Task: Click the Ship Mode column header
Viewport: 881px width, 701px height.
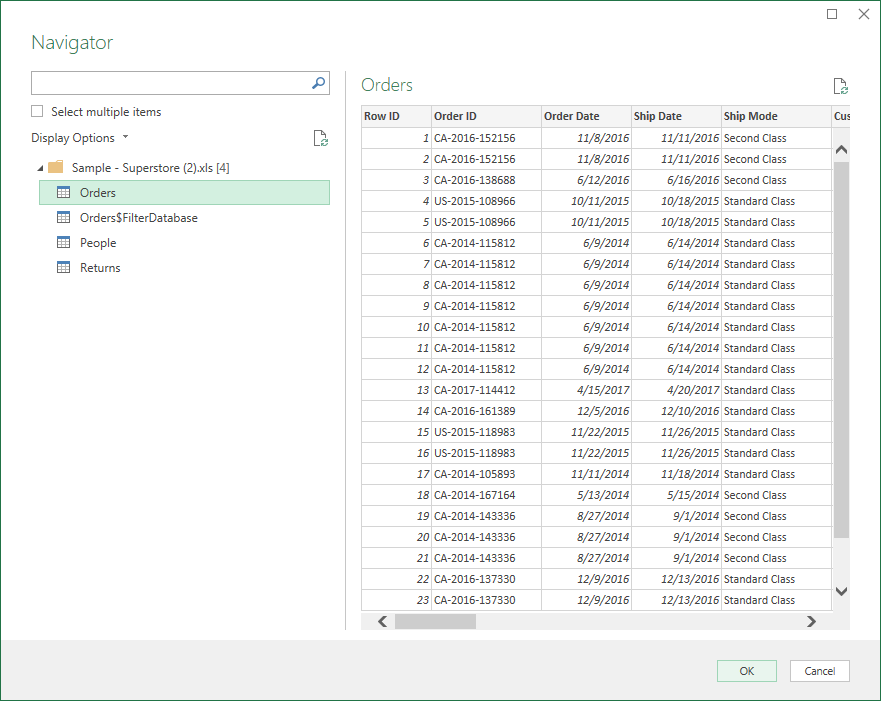Action: [775, 116]
